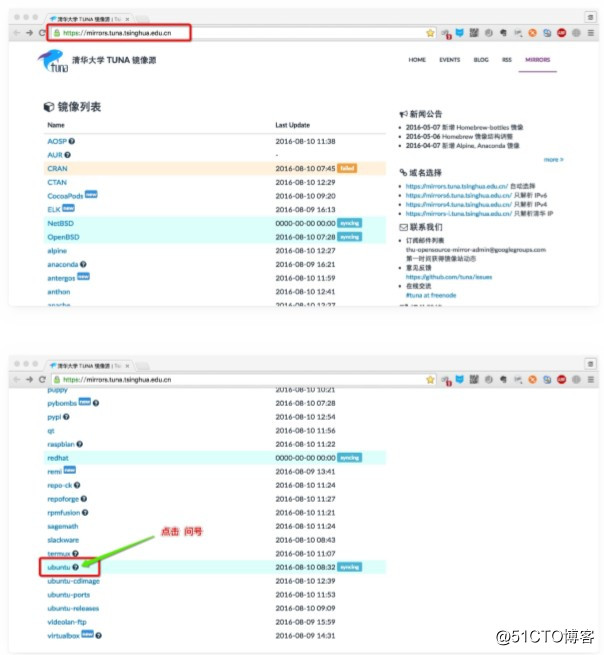Click the back arrow in the bottom browser window
This screenshot has height=655, width=604.
17,379
